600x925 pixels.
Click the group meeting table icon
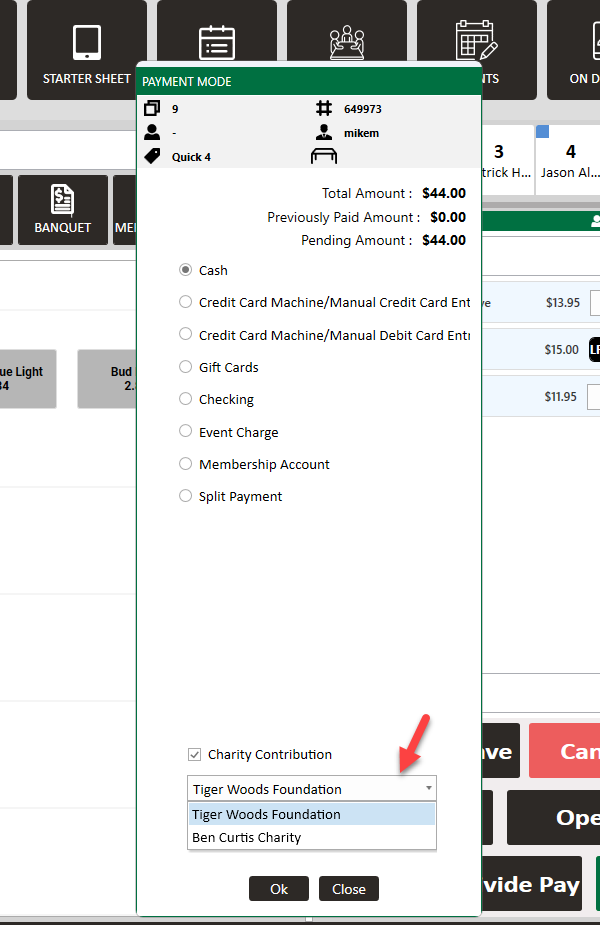click(347, 43)
